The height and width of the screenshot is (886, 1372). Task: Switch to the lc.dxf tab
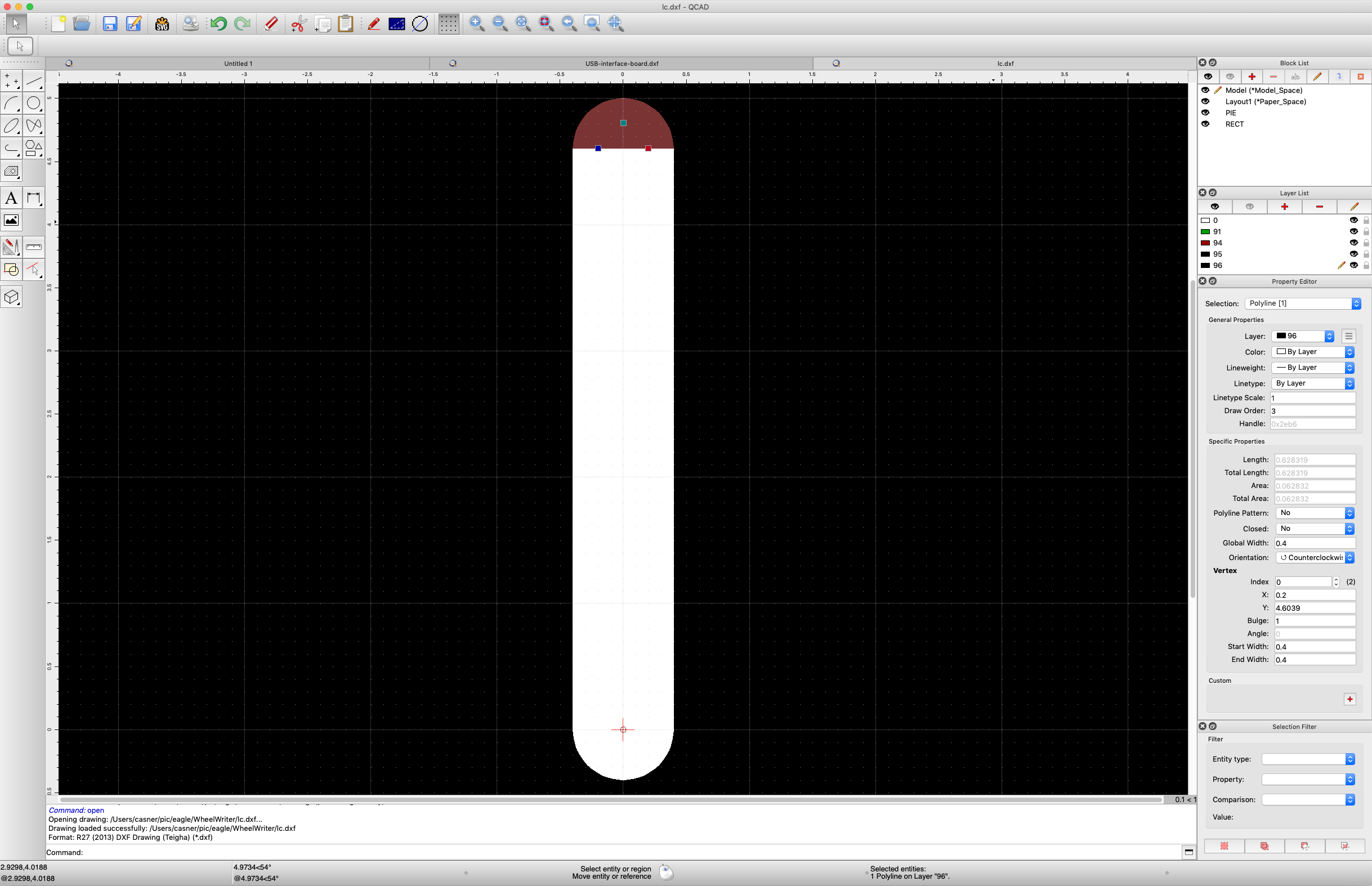pyautogui.click(x=1005, y=63)
